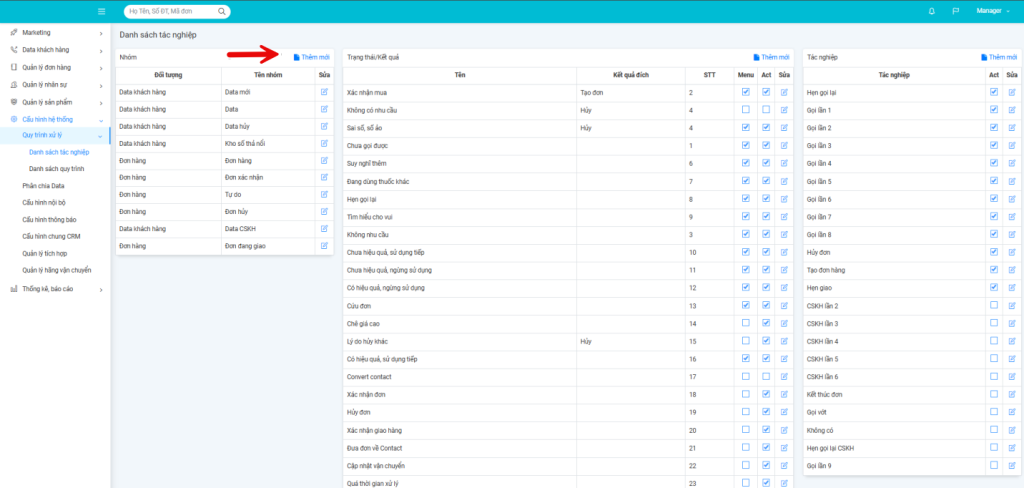Viewport: 1024px width, 488px height.
Task: Click edit icon for Hẹn gọi lại task
Action: click(1010, 92)
